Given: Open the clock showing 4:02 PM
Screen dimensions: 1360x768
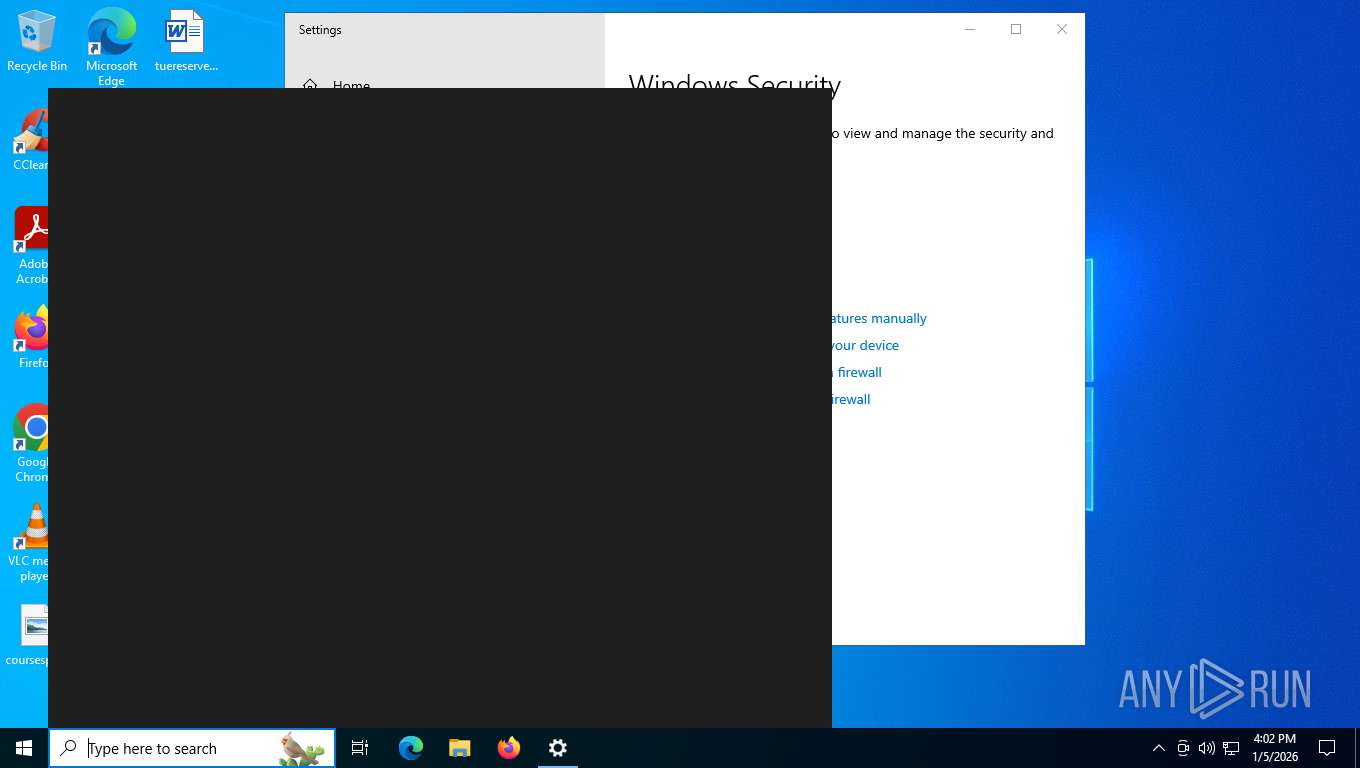Looking at the screenshot, I should (x=1274, y=748).
